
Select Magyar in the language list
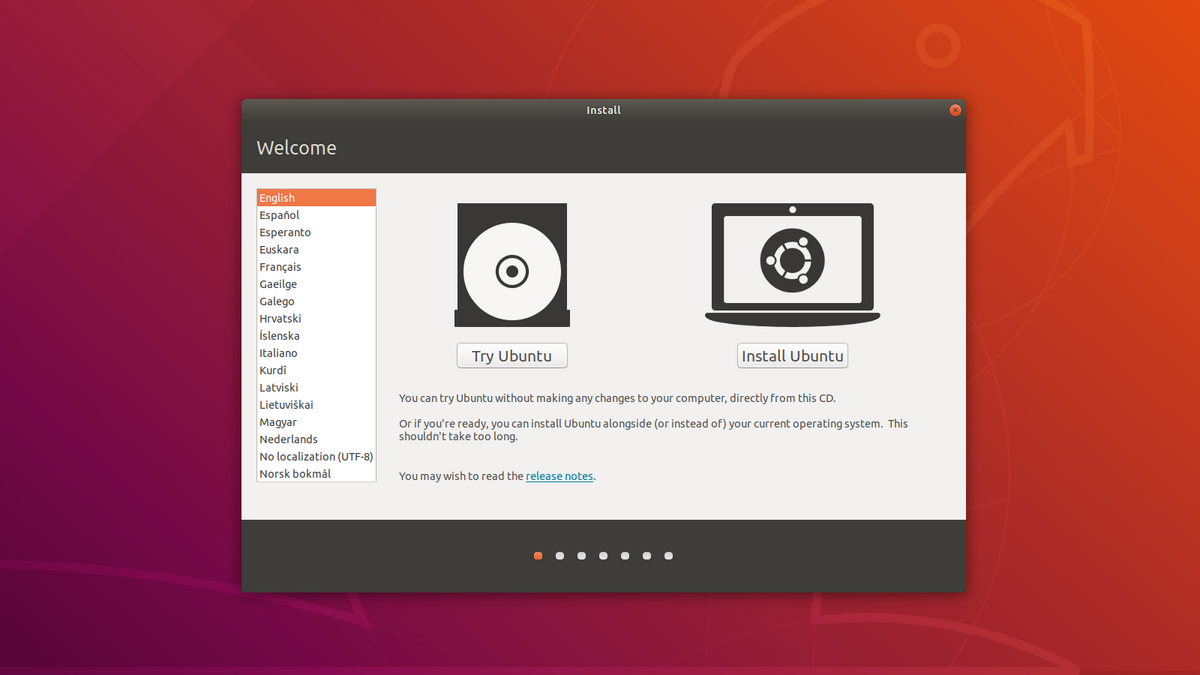tap(316, 422)
